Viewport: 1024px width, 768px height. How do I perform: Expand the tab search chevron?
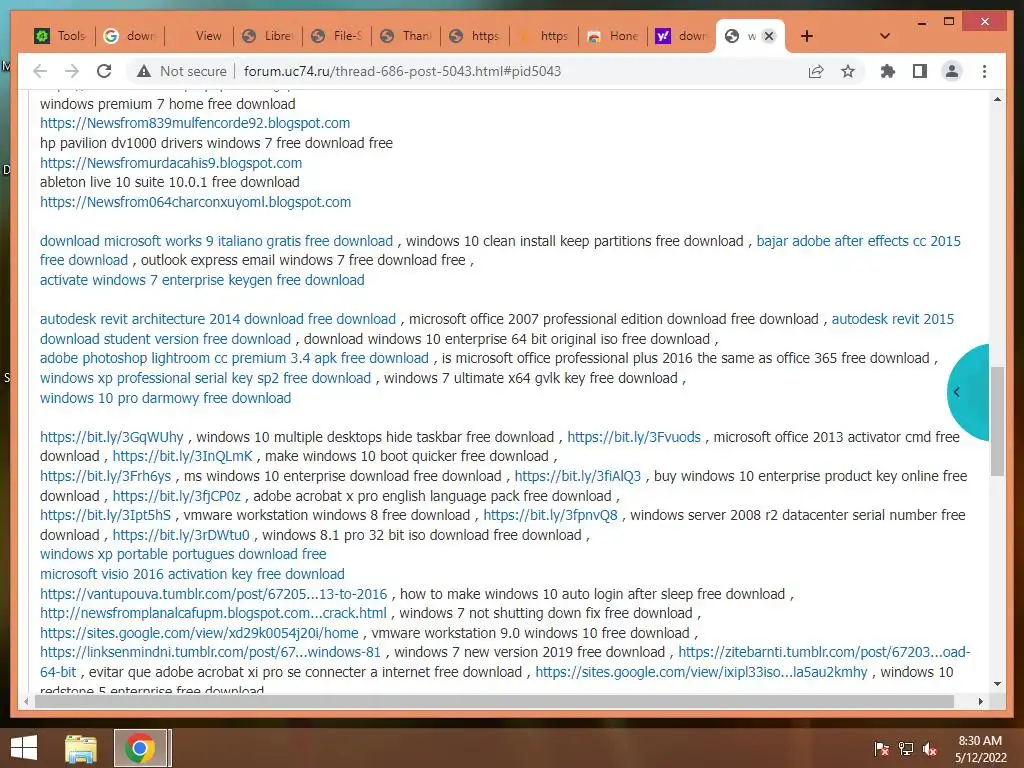[x=885, y=36]
